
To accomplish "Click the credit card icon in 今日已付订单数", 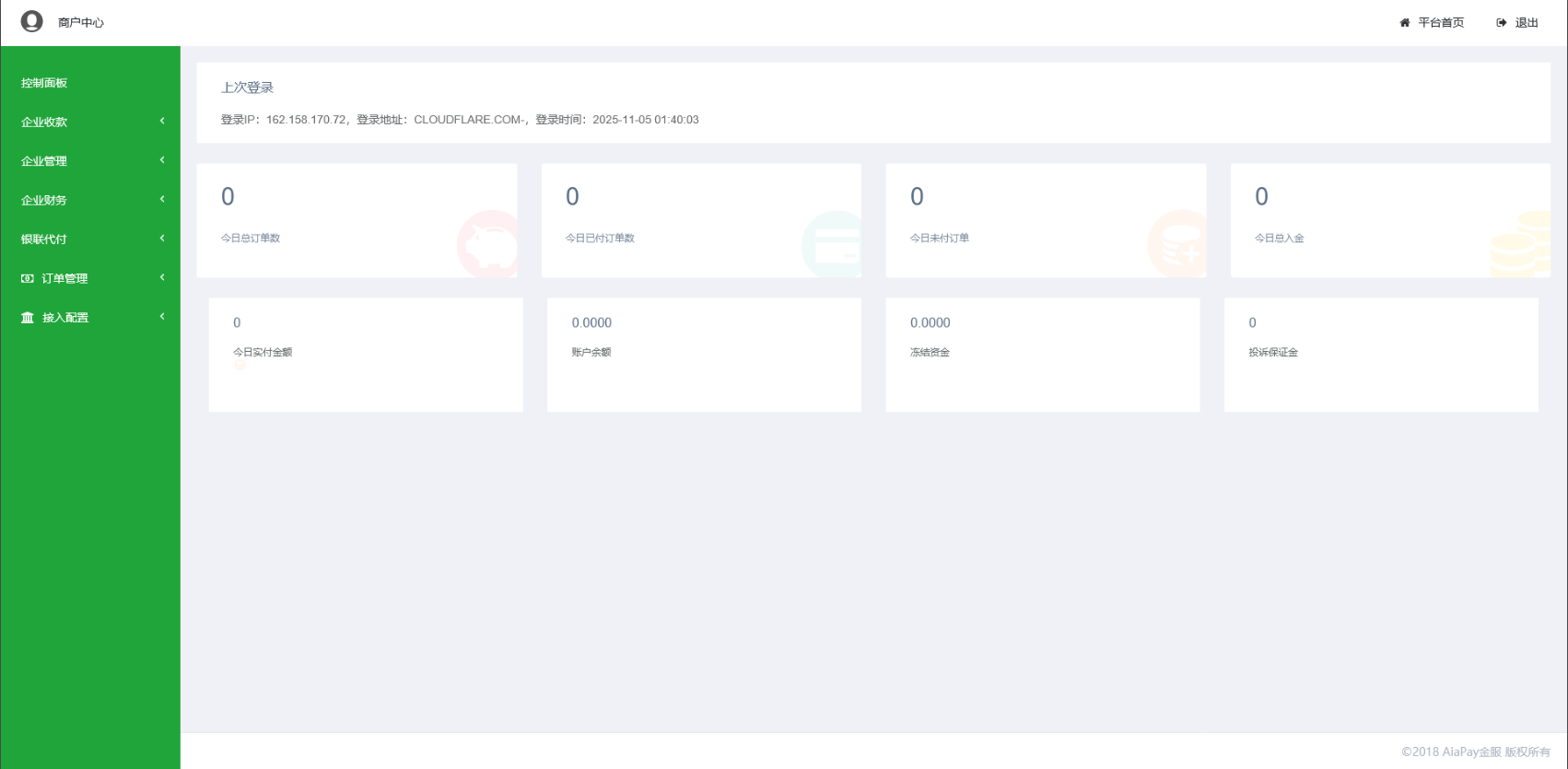I will [x=832, y=245].
